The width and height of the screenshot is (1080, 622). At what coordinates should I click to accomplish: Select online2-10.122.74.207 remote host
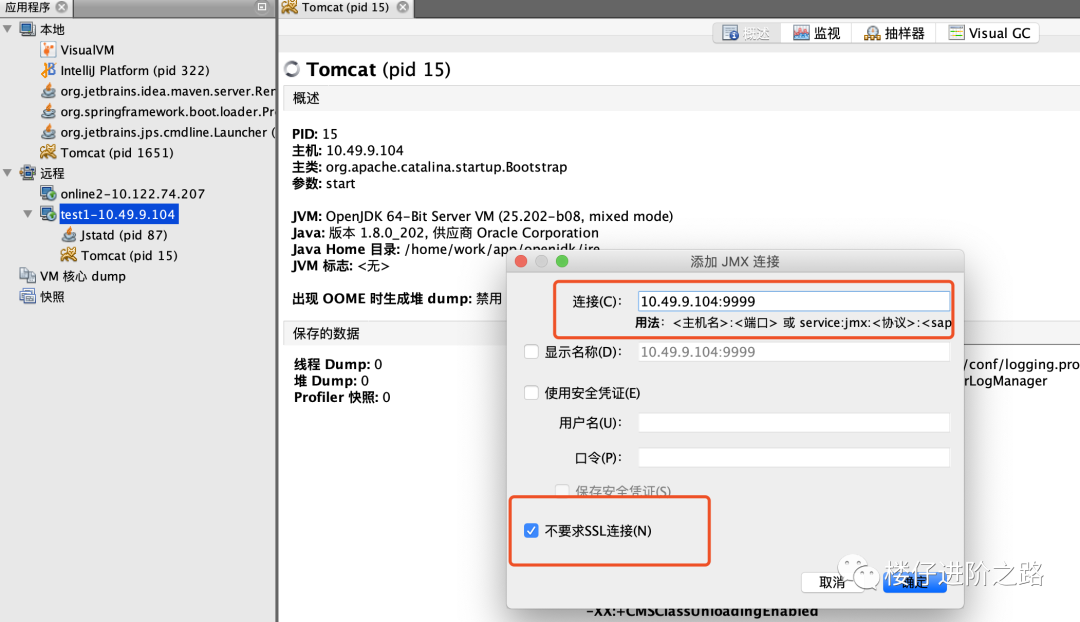133,194
